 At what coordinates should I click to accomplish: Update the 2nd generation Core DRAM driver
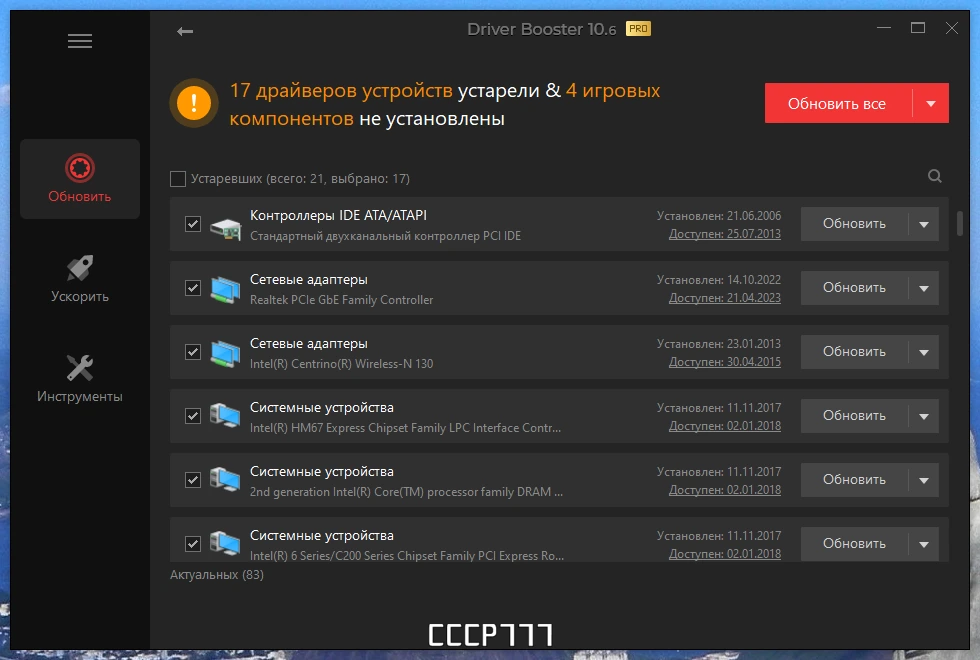coord(854,479)
